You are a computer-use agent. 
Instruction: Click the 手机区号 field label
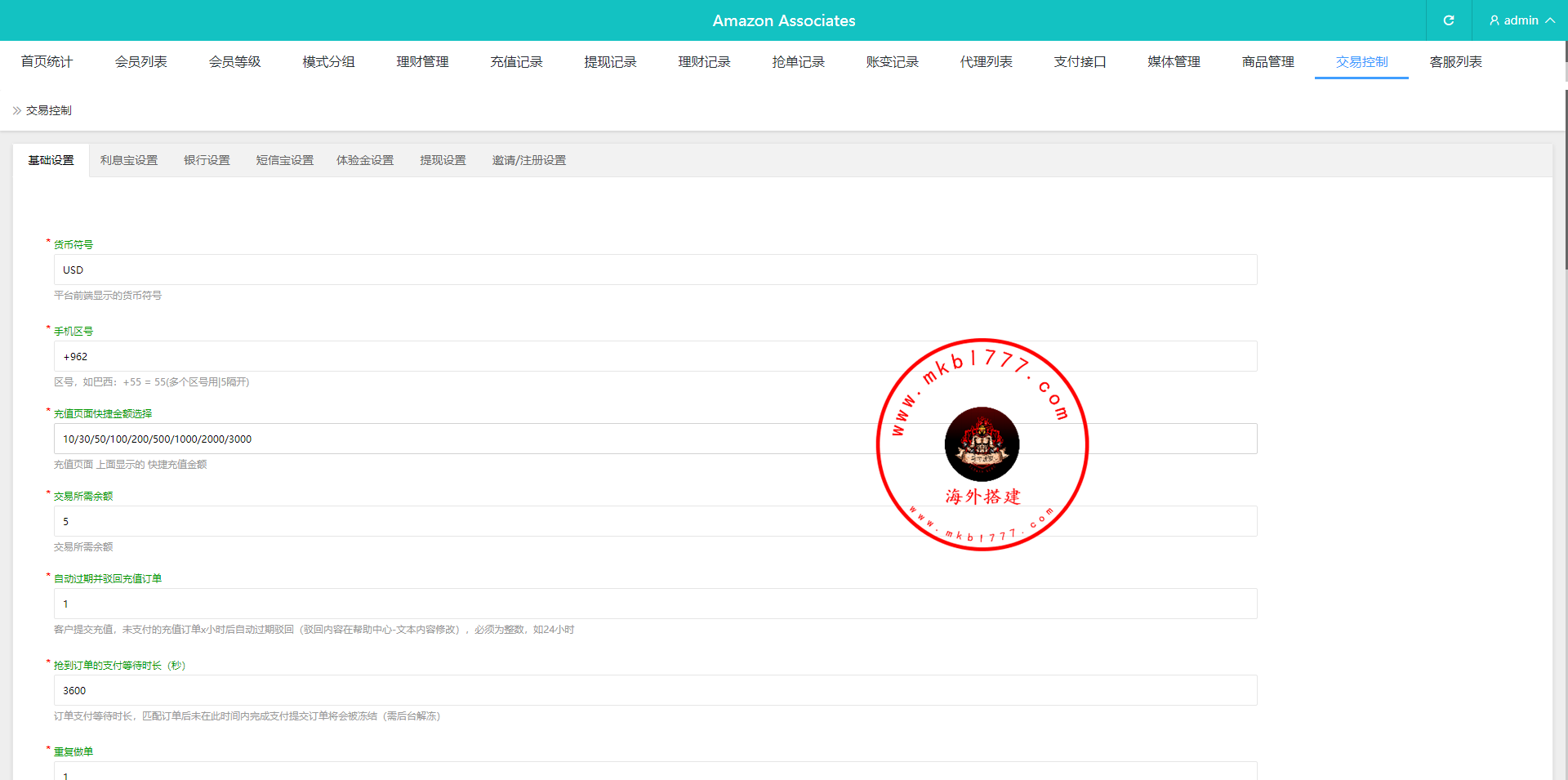(73, 331)
